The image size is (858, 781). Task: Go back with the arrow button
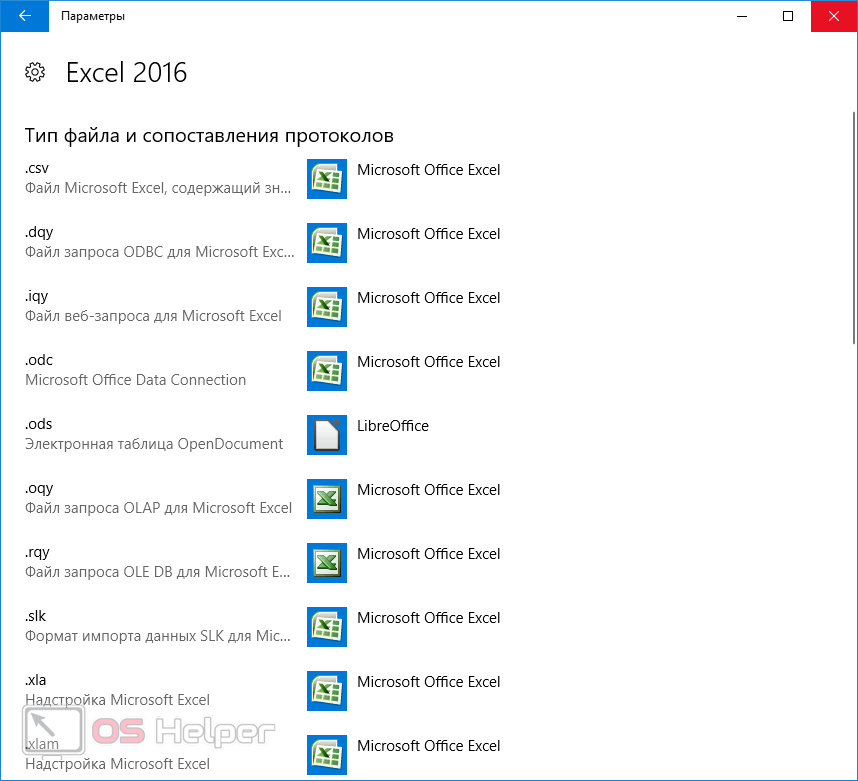pos(25,16)
